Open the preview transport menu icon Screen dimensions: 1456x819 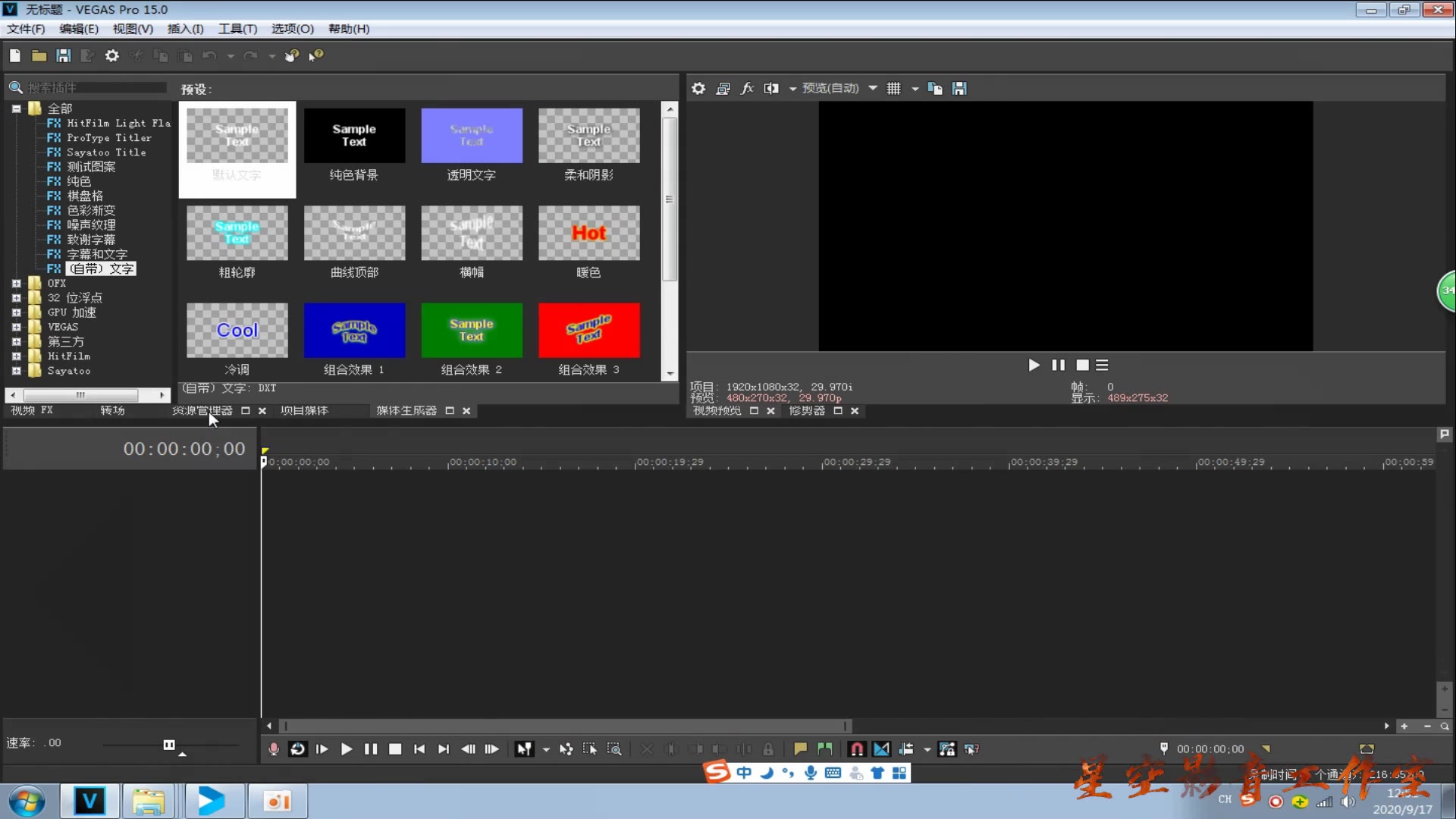tap(1103, 366)
